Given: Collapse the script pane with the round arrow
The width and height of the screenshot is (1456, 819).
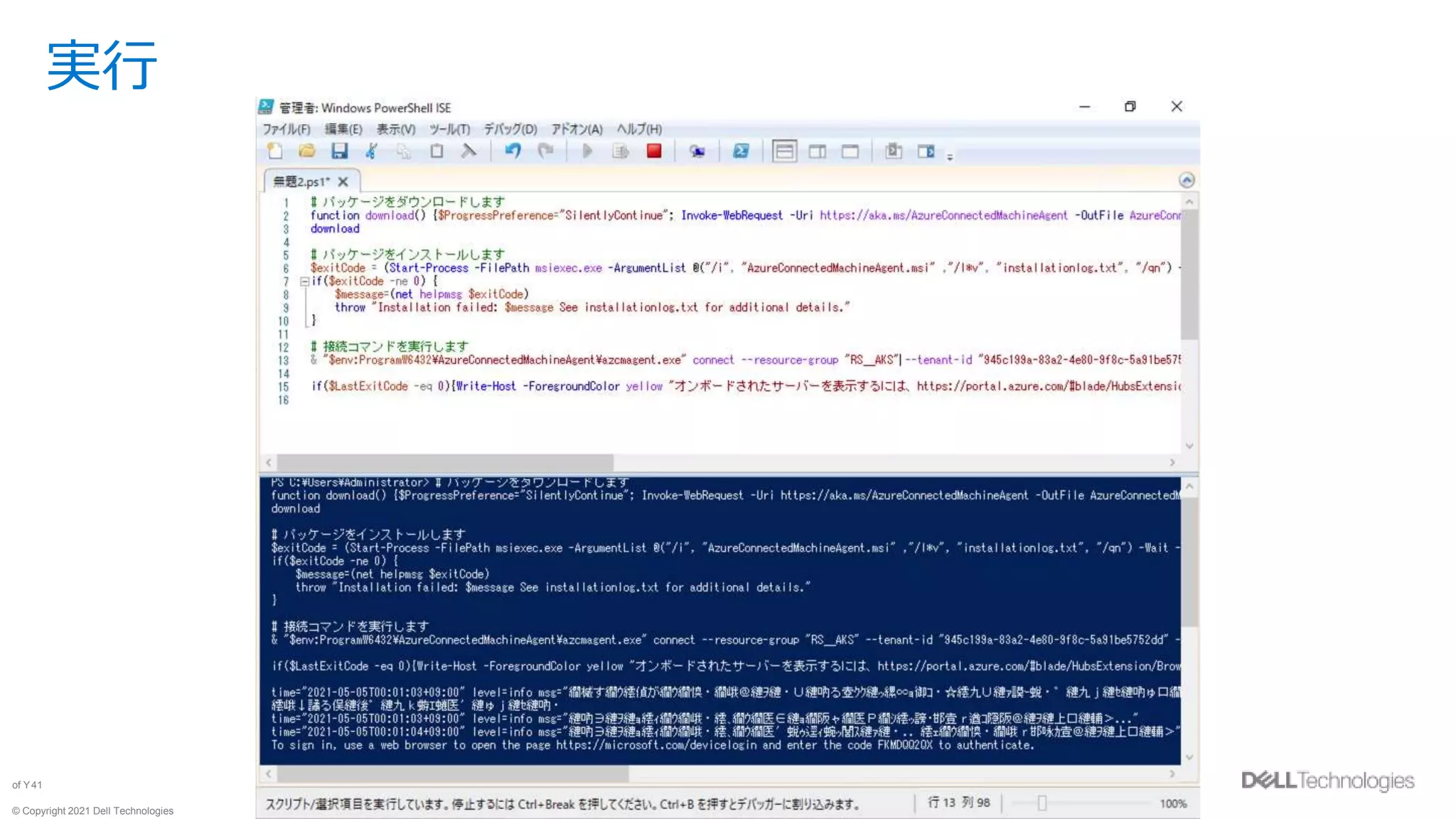Looking at the screenshot, I should [1186, 180].
